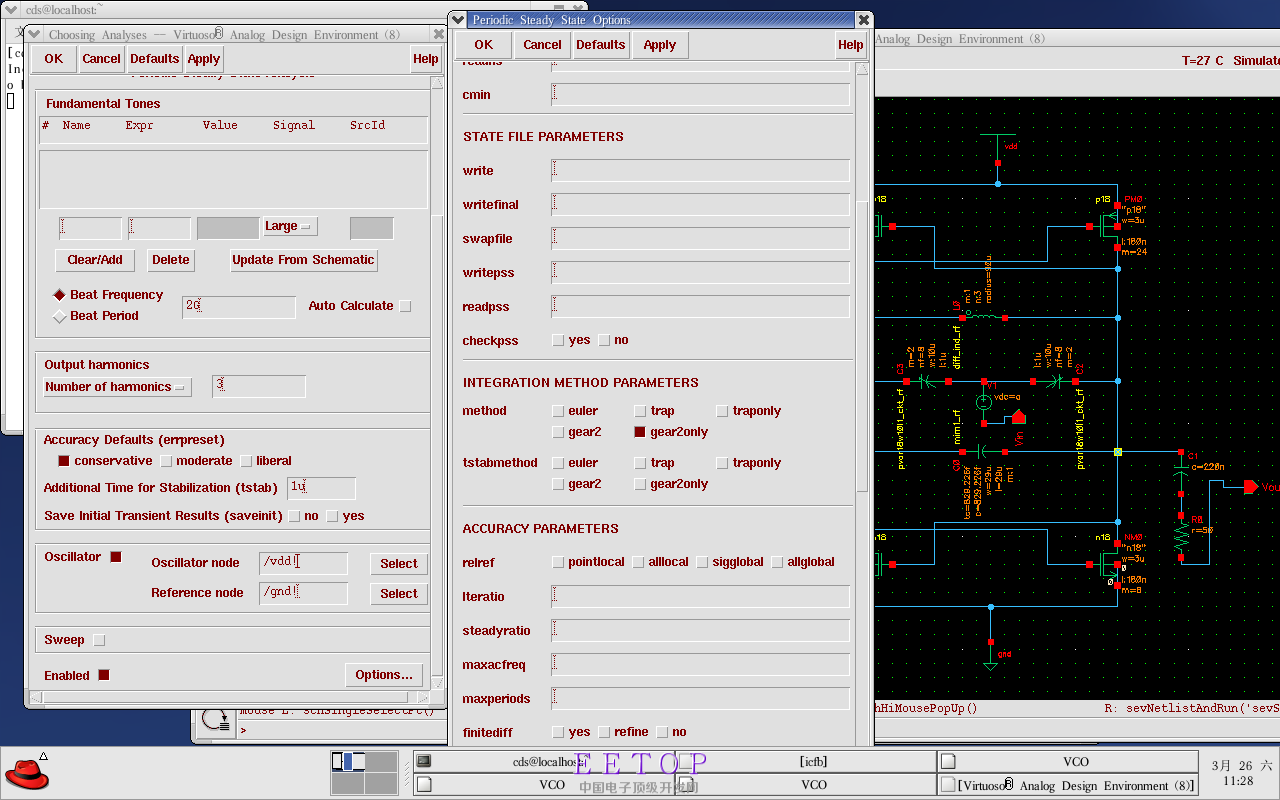This screenshot has height=800, width=1280.
Task: Click the tstab stabilization time field
Action: click(321, 488)
